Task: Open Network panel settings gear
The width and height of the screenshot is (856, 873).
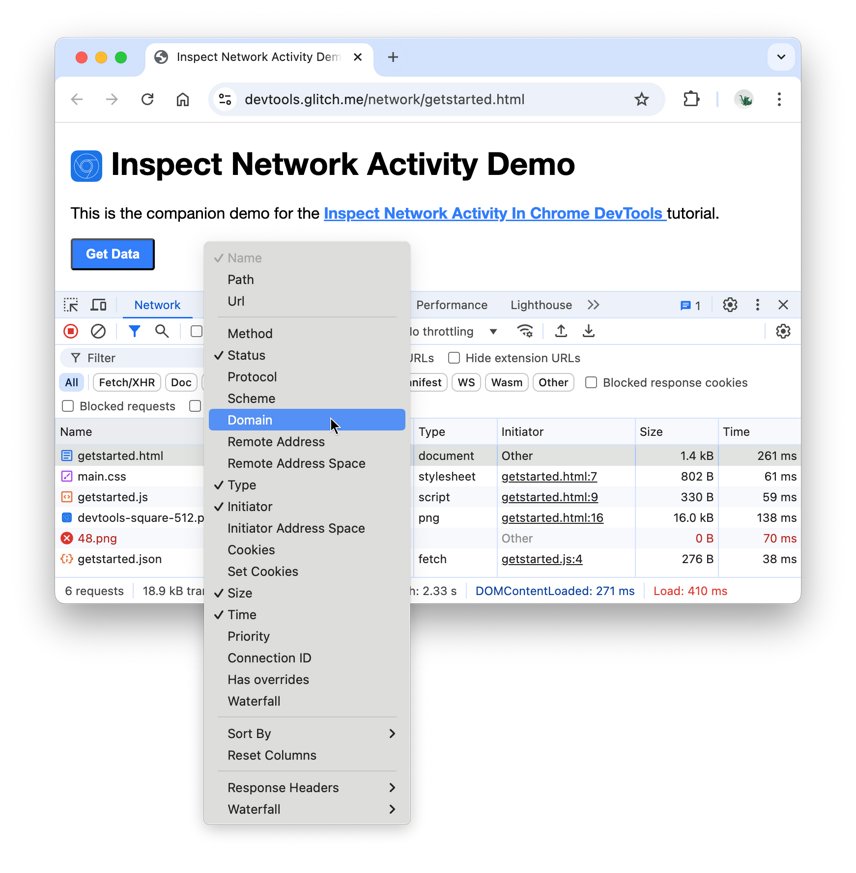Action: pyautogui.click(x=783, y=331)
